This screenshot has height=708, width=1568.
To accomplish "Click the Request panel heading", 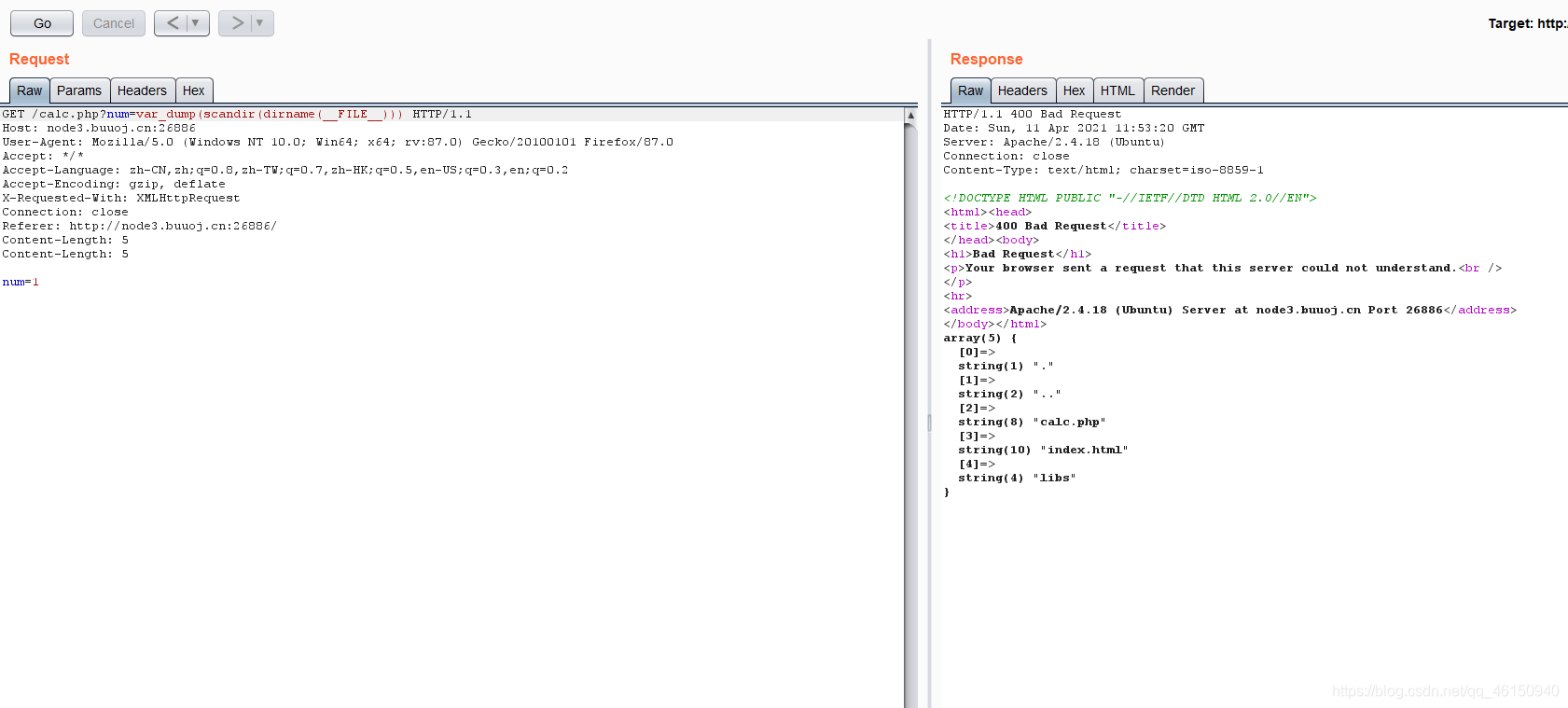I will click(39, 59).
